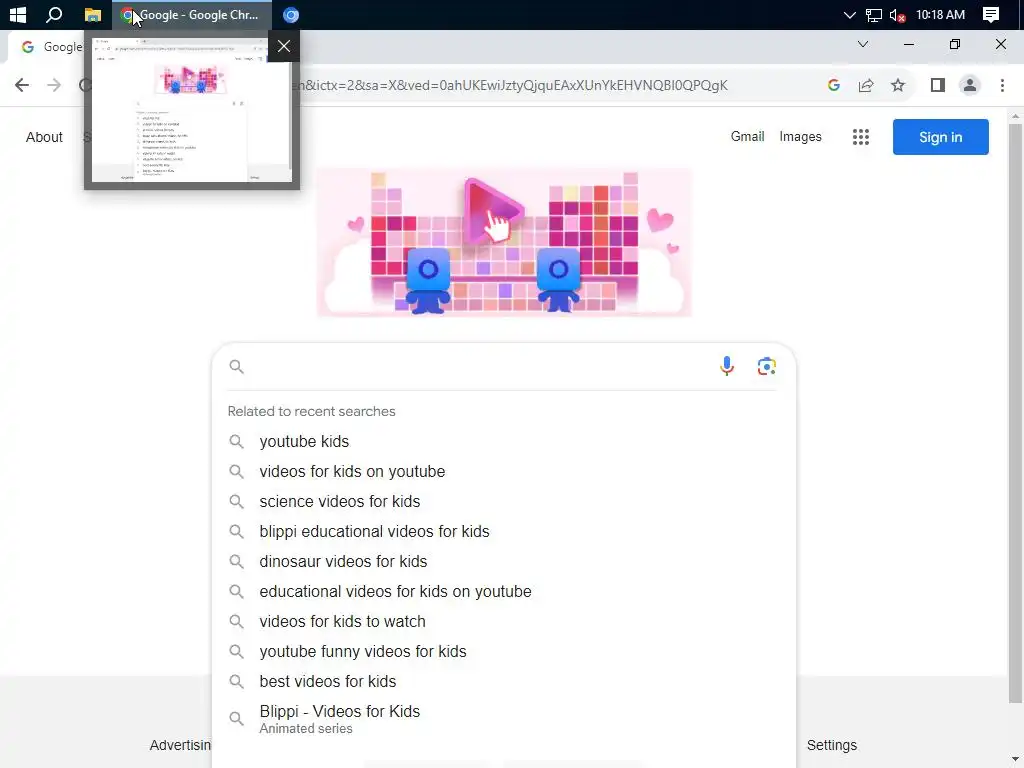
Task: Bookmark this page with the star icon
Action: [898, 85]
